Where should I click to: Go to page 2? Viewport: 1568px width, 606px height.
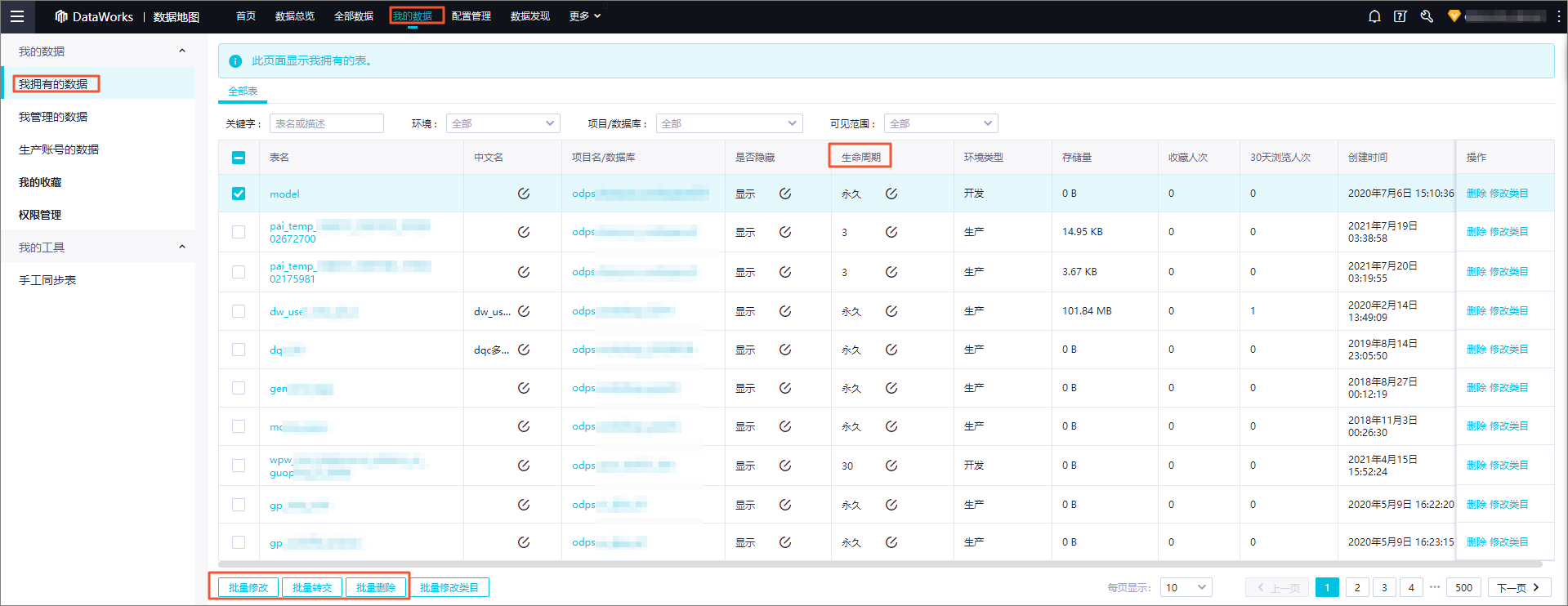(1357, 587)
